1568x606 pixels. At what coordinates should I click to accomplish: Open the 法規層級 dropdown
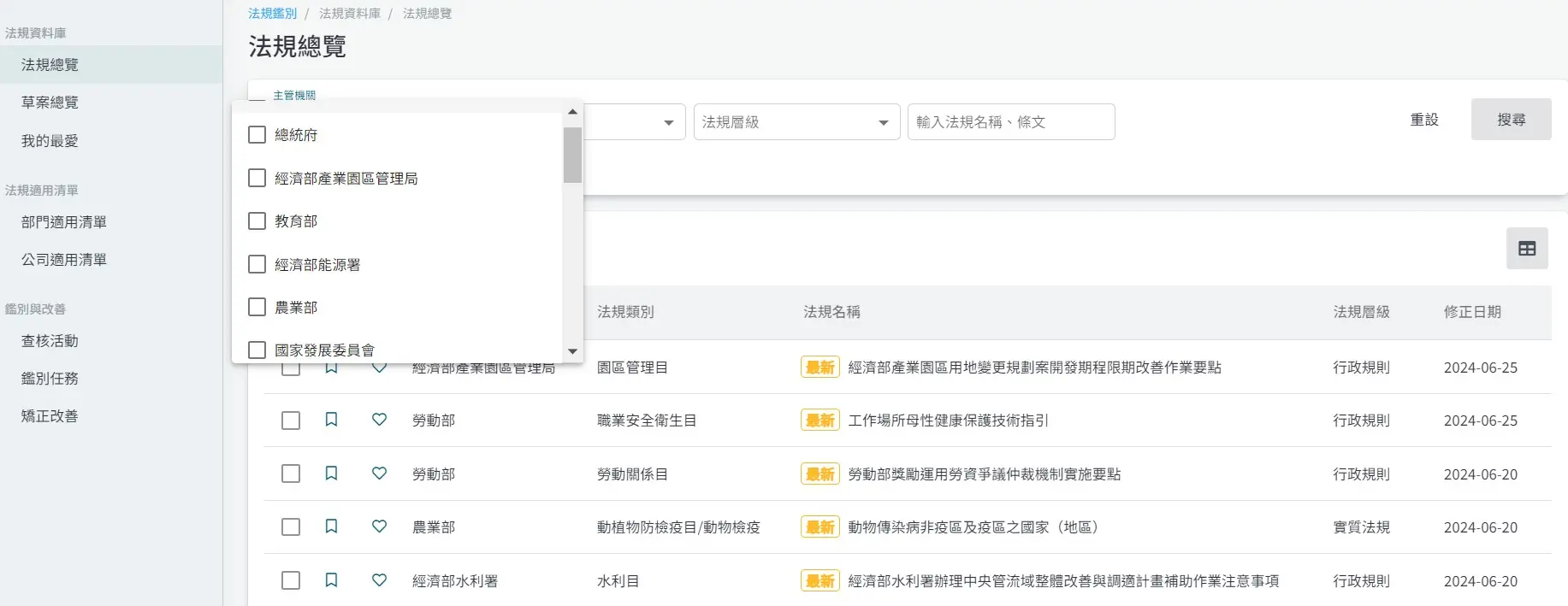(x=796, y=122)
